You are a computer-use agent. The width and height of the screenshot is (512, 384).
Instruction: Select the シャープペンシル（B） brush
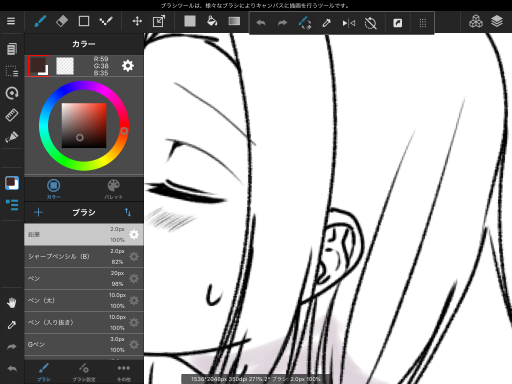click(84, 256)
